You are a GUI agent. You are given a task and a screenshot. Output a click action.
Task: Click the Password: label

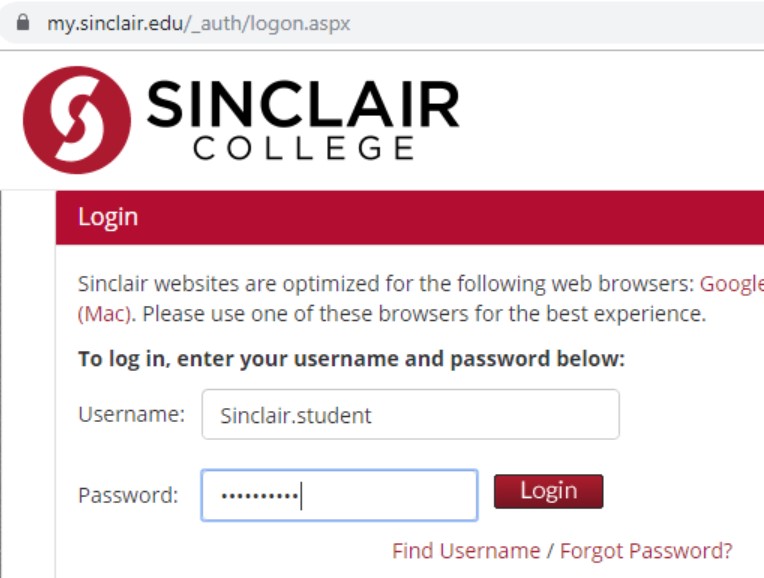(128, 495)
